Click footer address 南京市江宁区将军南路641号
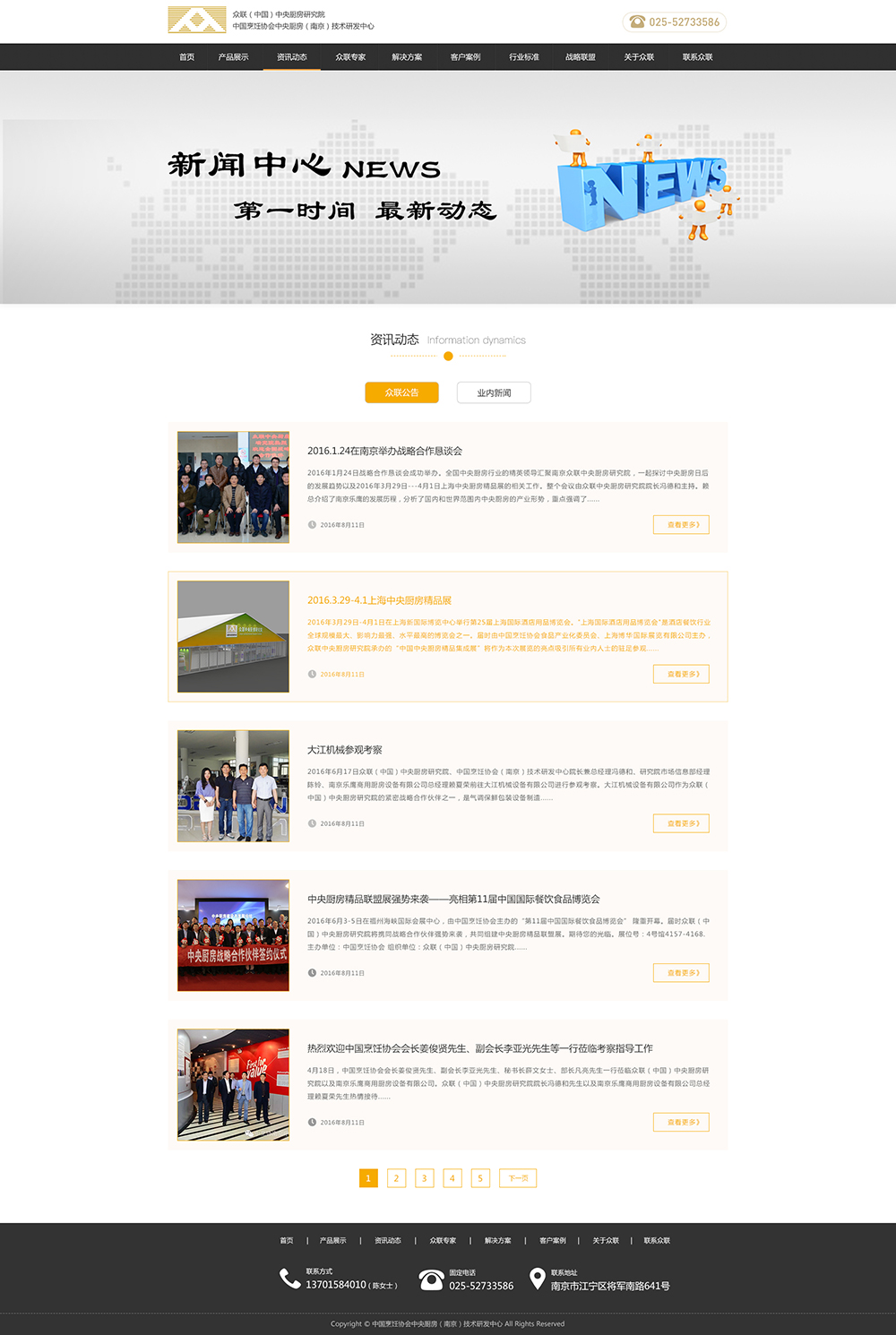 coord(610,1286)
